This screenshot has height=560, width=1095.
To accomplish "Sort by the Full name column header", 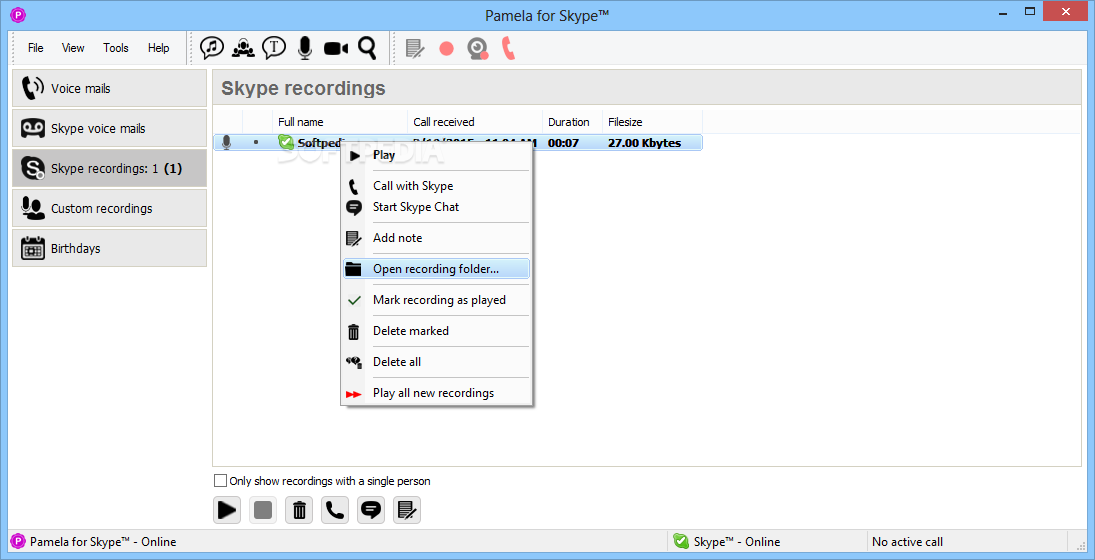I will tap(340, 122).
